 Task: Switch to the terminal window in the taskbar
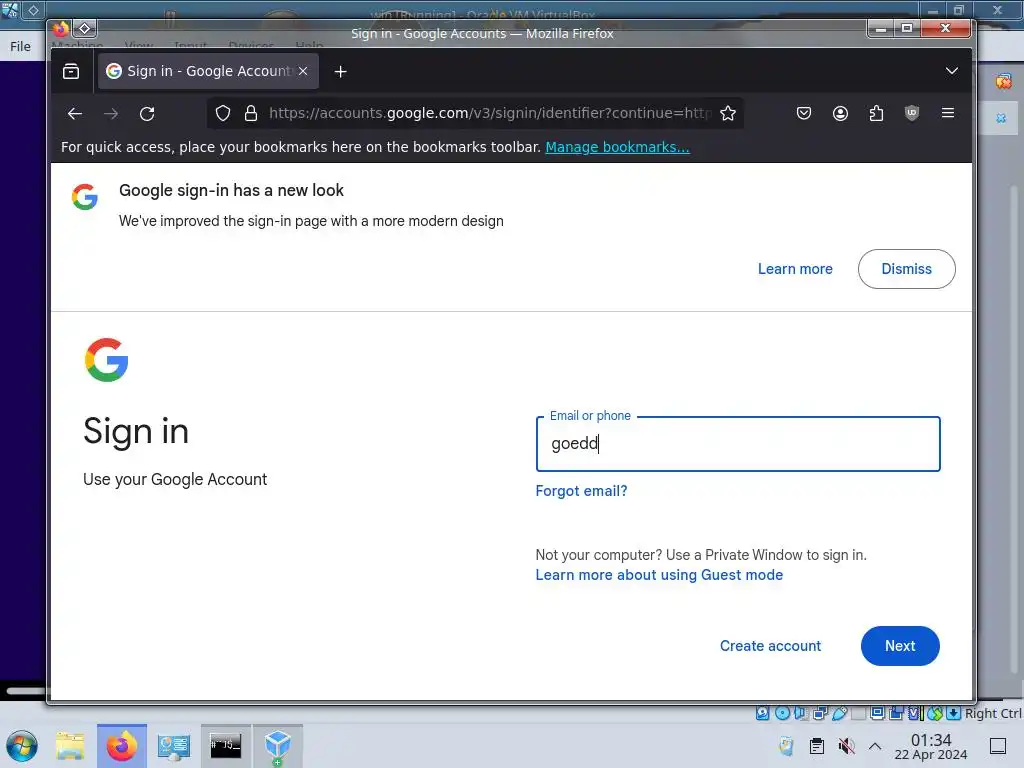tap(225, 746)
